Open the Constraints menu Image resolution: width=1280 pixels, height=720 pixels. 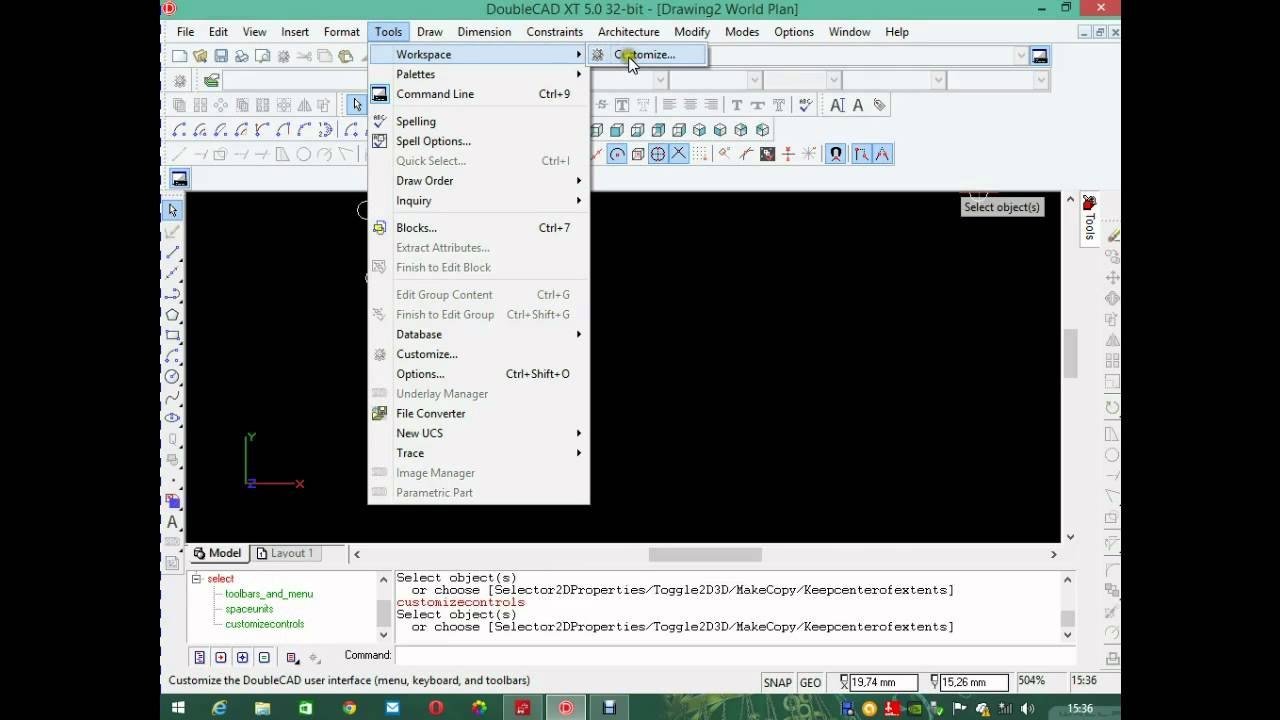(554, 32)
